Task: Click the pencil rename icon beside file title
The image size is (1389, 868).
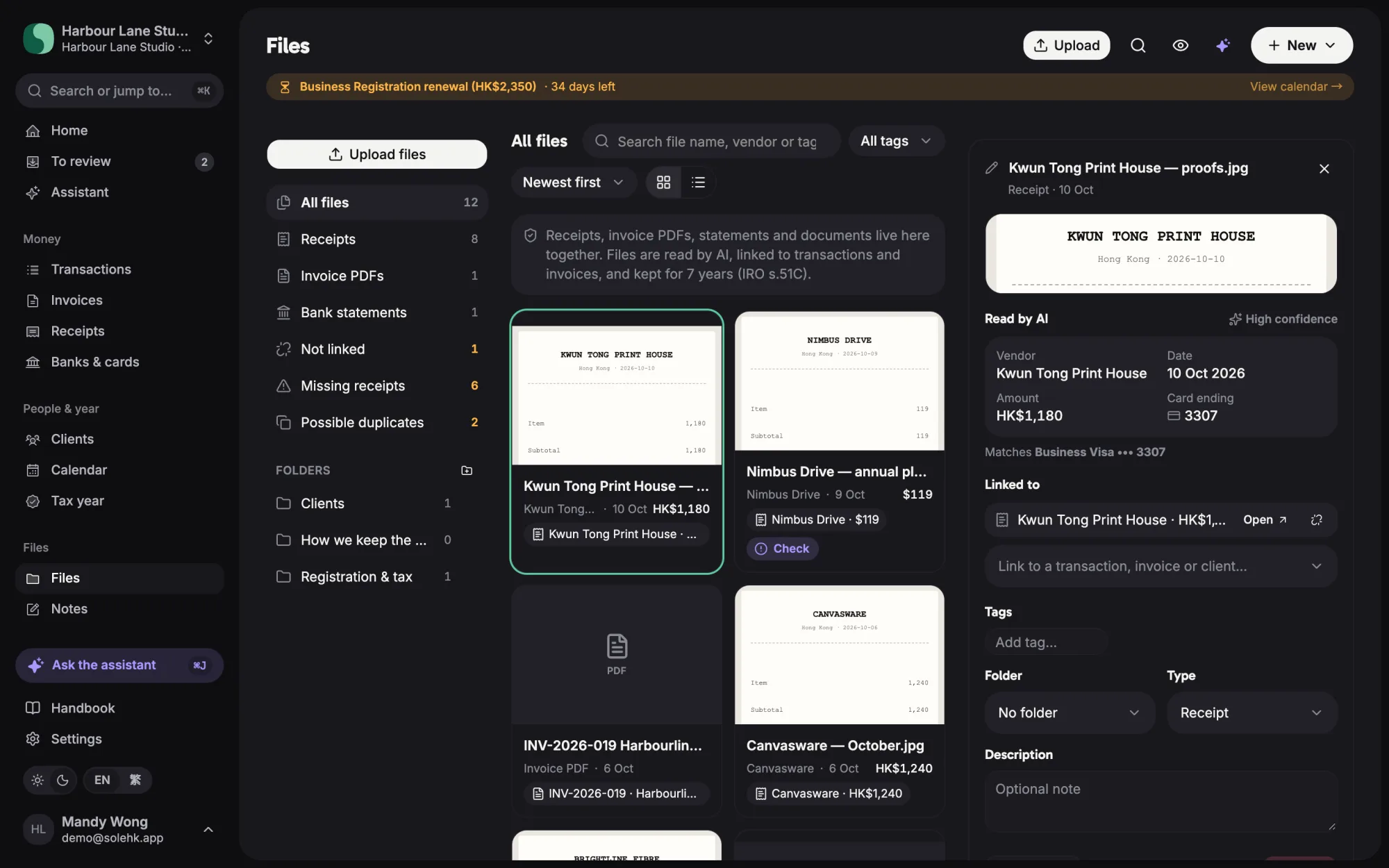Action: point(992,168)
